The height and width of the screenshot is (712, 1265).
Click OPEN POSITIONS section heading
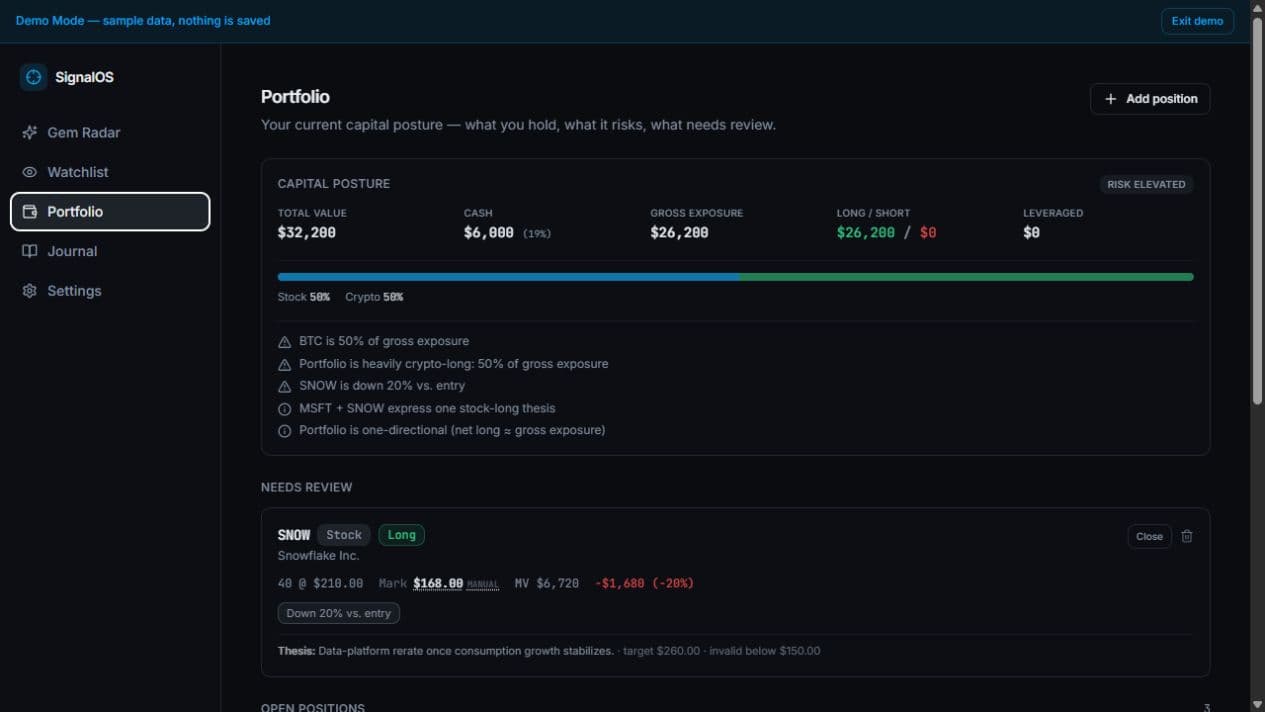coord(313,707)
